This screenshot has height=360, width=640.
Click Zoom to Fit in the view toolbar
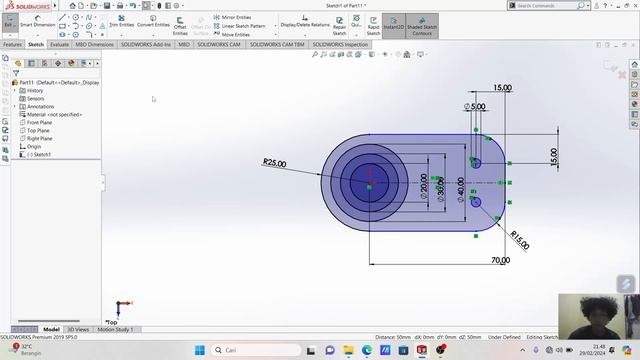[x=315, y=54]
